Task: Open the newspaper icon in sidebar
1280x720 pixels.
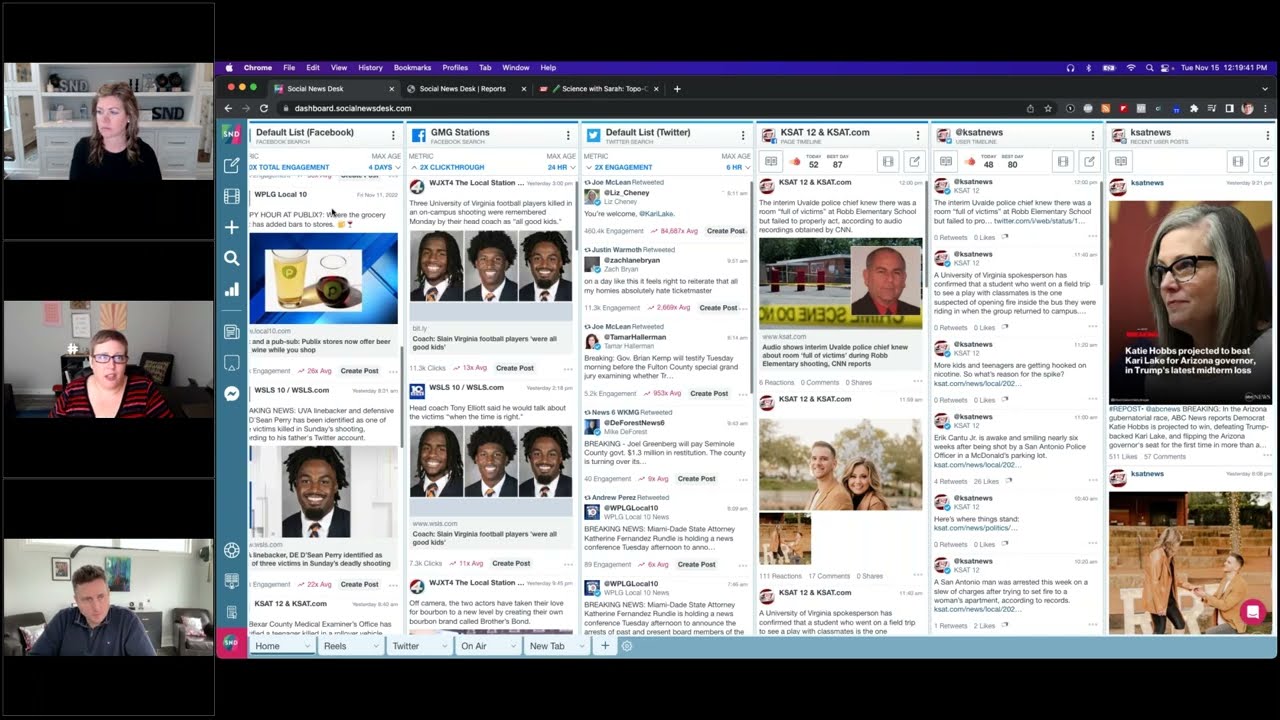Action: 231,331
